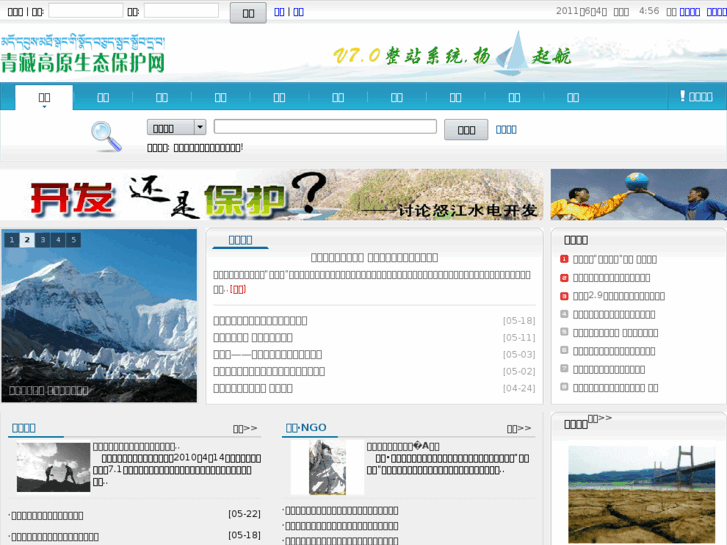Open the blue link right of search button

pos(506,129)
